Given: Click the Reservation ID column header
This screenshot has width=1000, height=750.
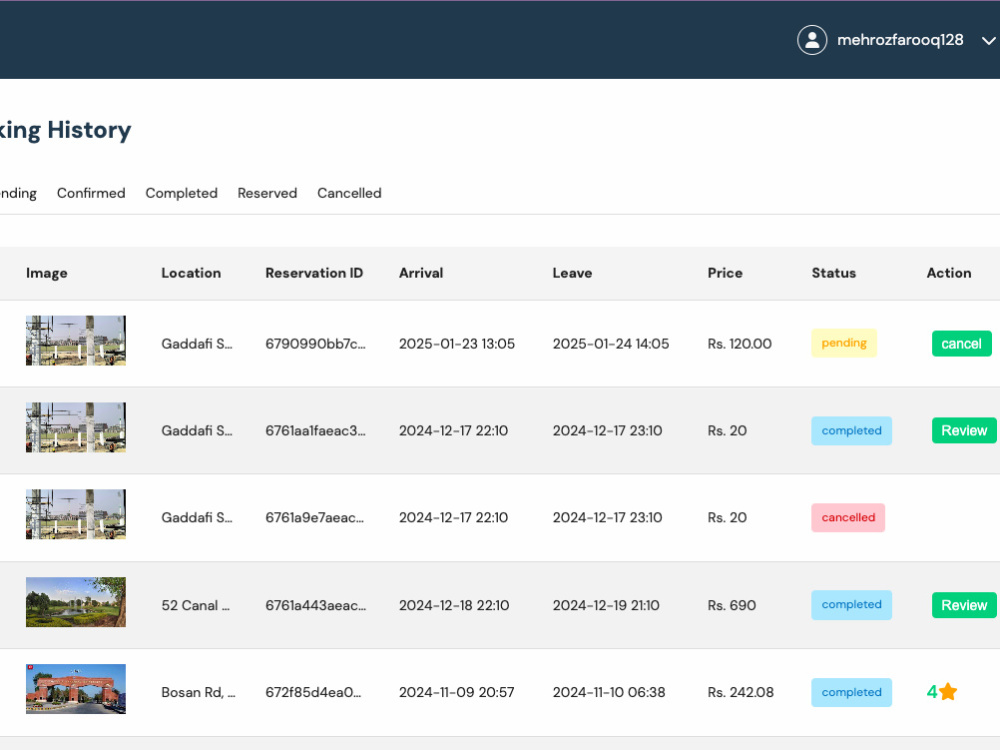Looking at the screenshot, I should pyautogui.click(x=314, y=273).
